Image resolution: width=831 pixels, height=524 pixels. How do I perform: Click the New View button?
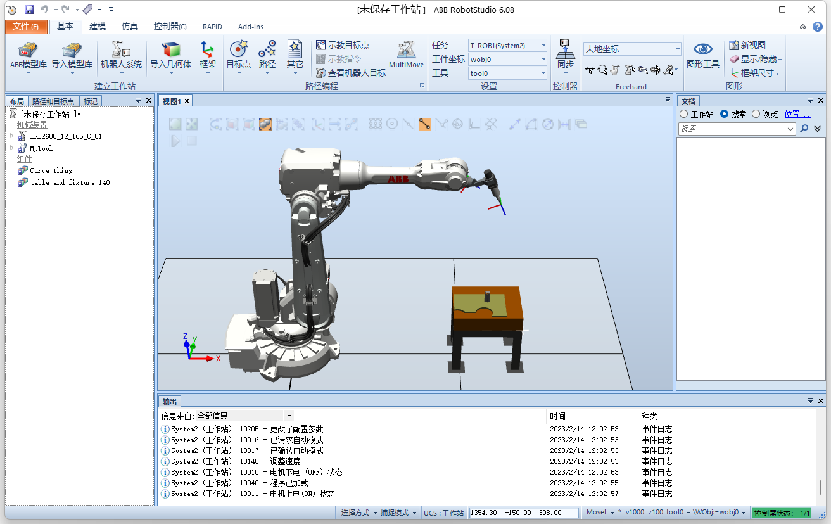[747, 45]
